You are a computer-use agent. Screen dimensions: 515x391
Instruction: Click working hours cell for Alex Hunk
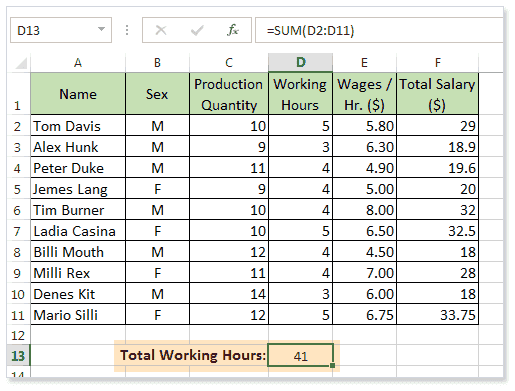click(300, 147)
